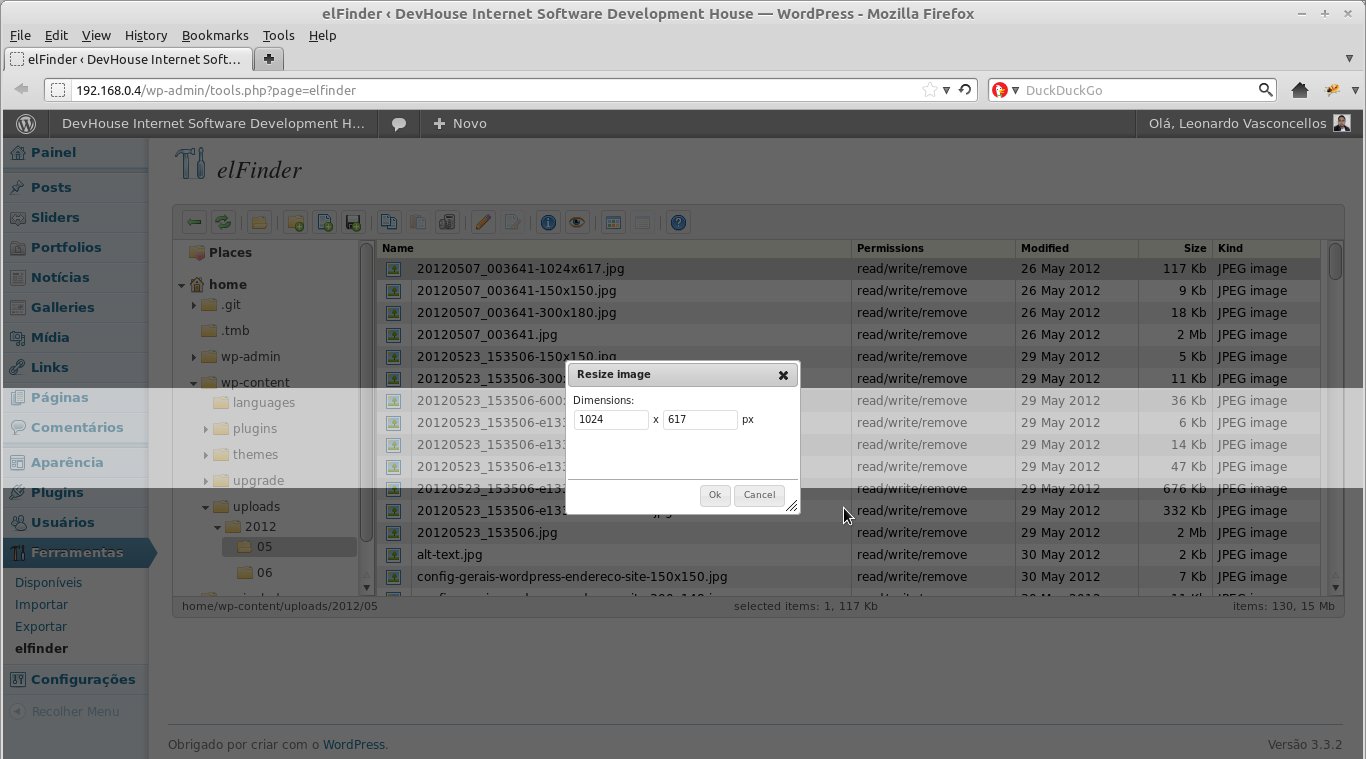This screenshot has width=1366, height=759.
Task: Open a new browser tab with plus button
Action: [269, 59]
